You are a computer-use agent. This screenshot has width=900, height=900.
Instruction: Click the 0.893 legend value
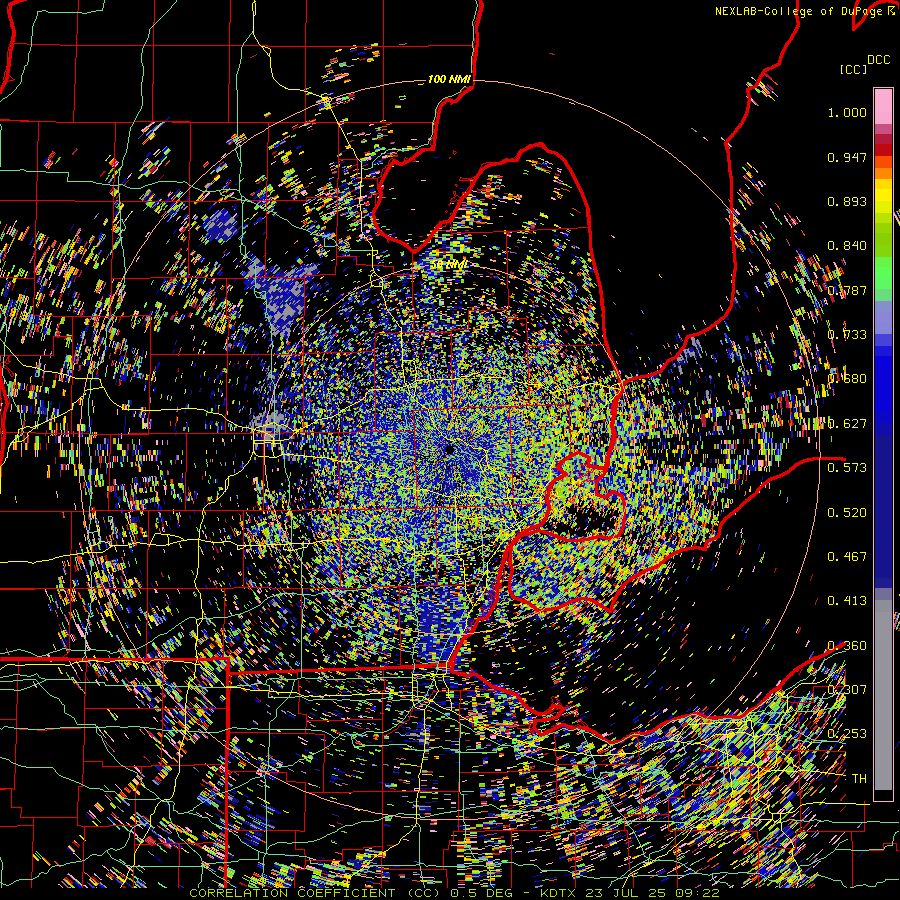click(847, 201)
